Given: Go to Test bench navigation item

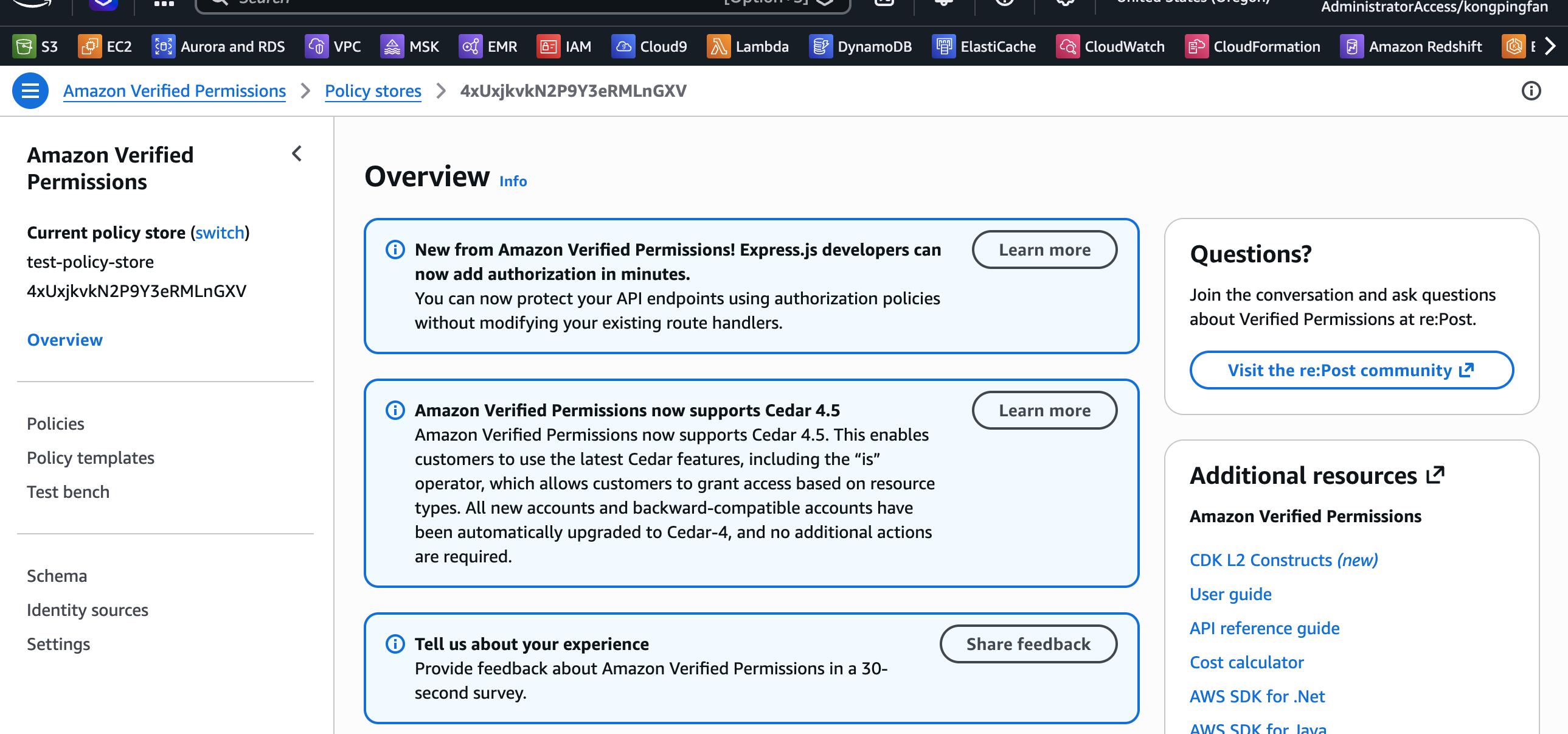Looking at the screenshot, I should coord(68,492).
